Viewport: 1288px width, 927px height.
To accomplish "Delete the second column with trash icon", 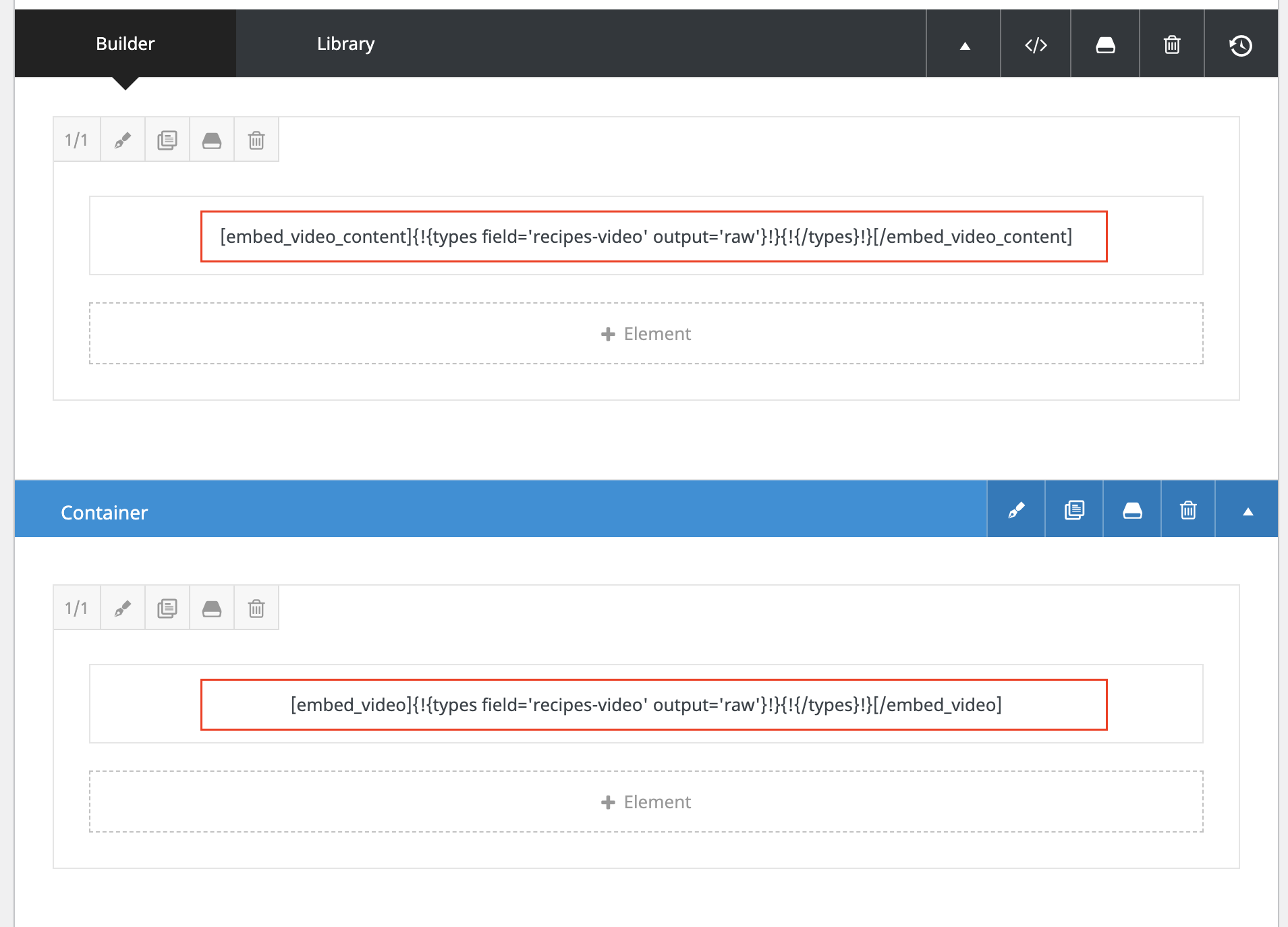I will 256,608.
